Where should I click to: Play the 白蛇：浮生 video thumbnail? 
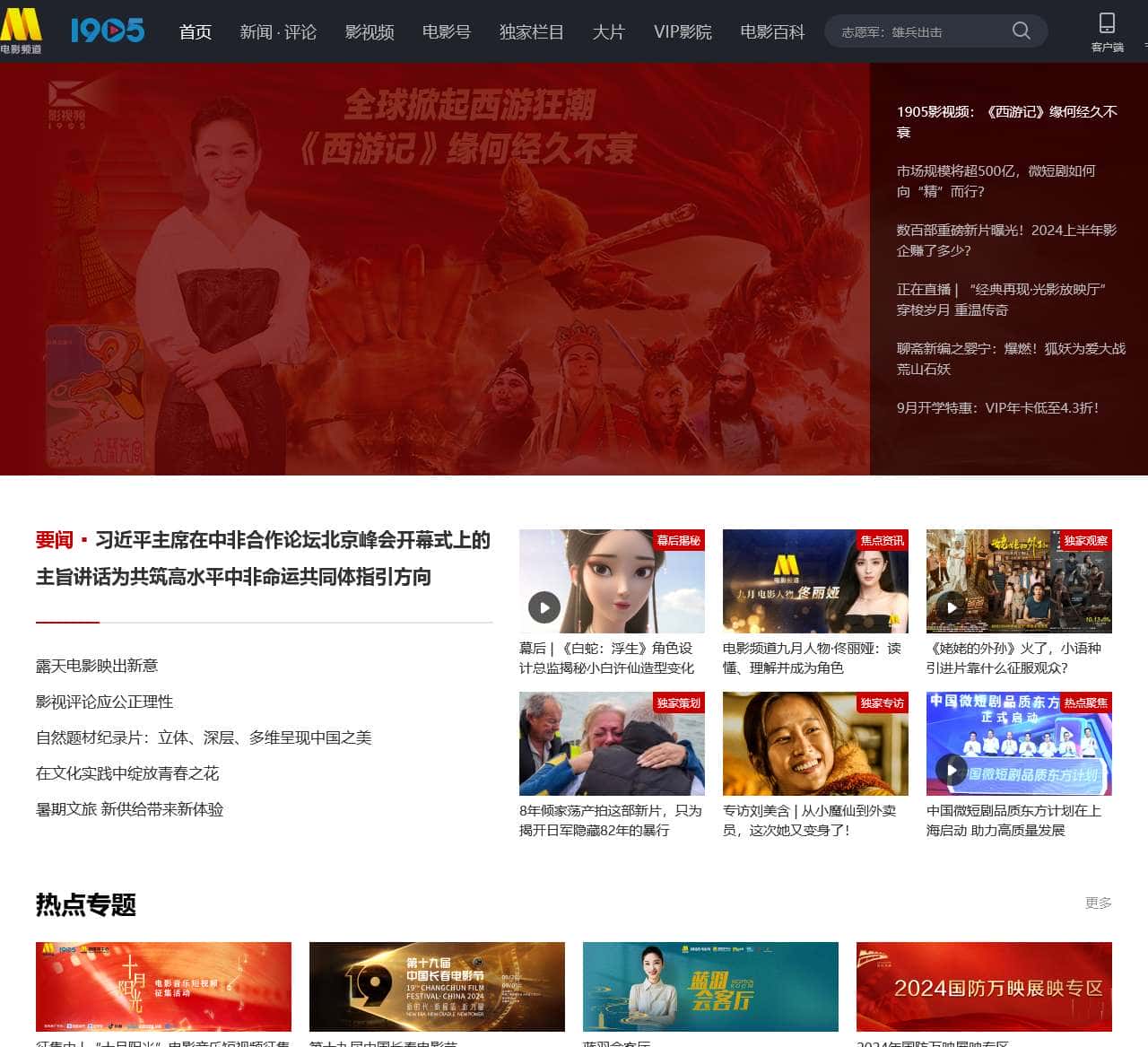tap(544, 607)
